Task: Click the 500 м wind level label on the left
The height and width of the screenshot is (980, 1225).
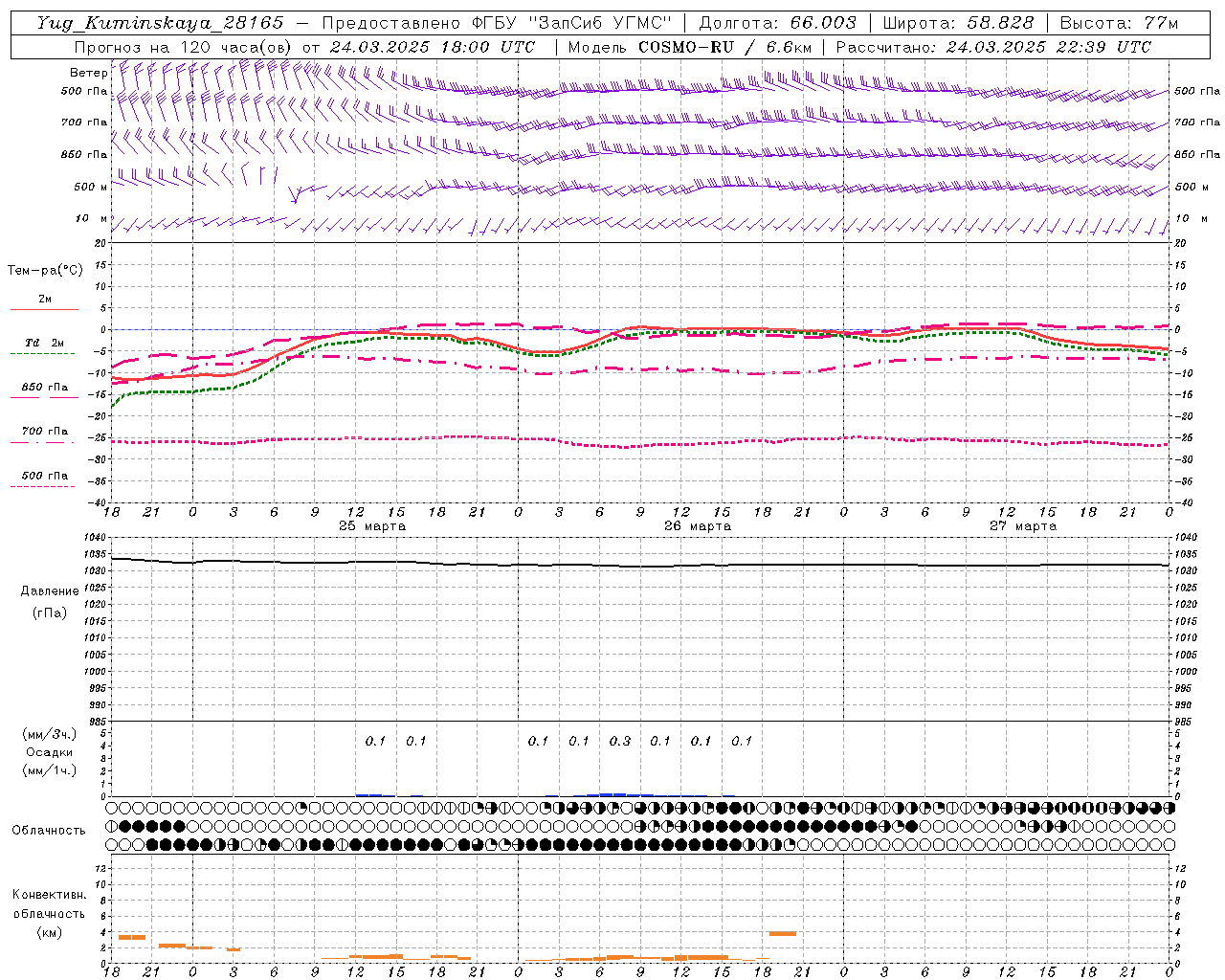Action: click(91, 187)
